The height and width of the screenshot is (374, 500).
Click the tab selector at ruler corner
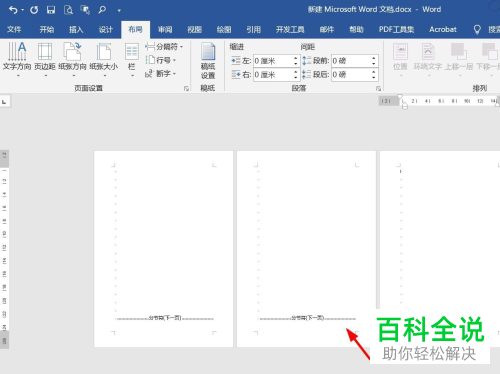click(x=5, y=102)
